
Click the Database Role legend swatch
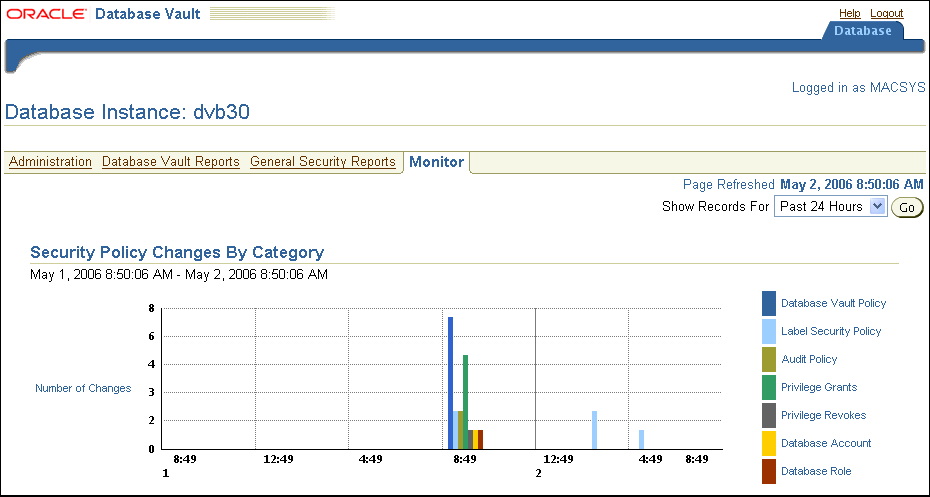click(768, 471)
